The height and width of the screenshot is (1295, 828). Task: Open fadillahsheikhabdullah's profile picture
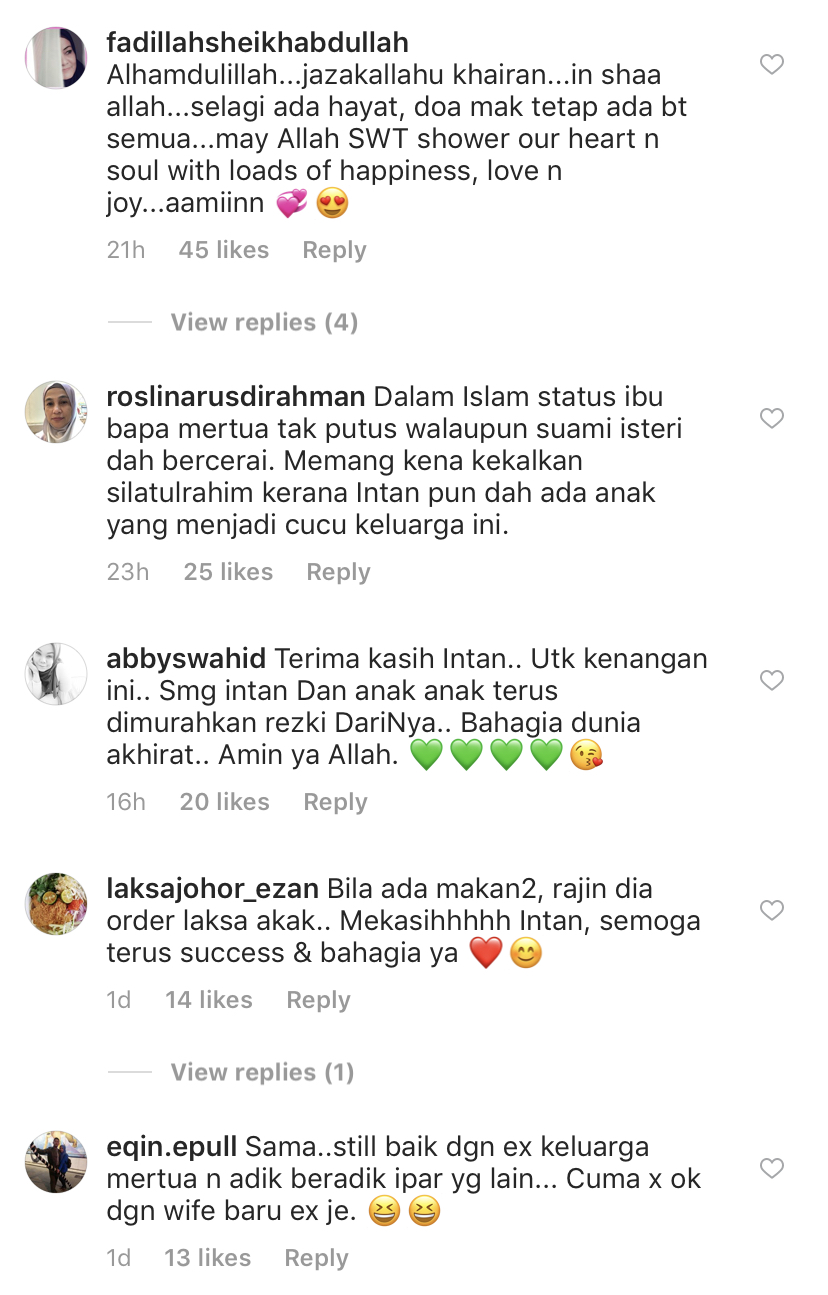[x=56, y=58]
